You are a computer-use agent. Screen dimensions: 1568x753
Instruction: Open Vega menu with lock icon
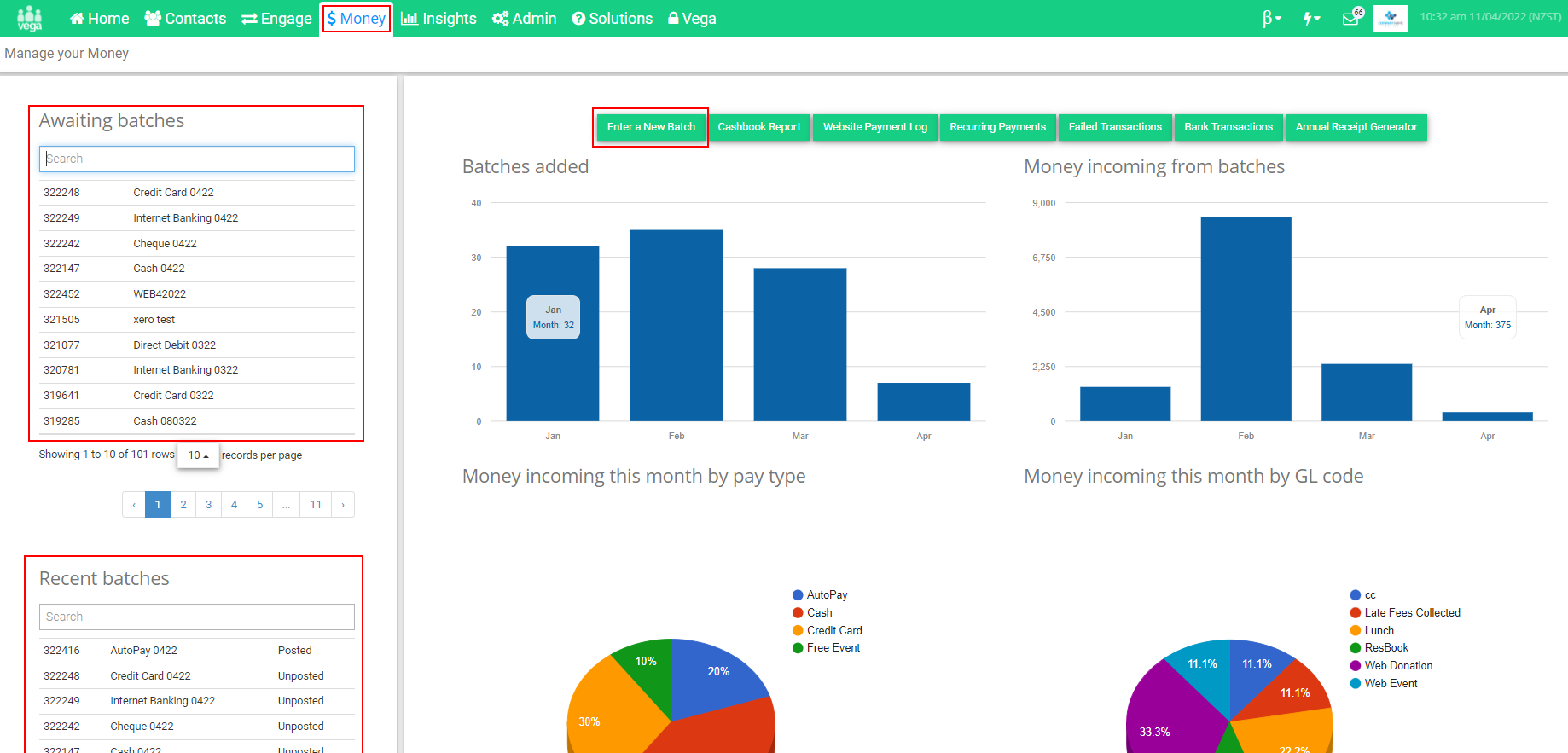(x=692, y=19)
